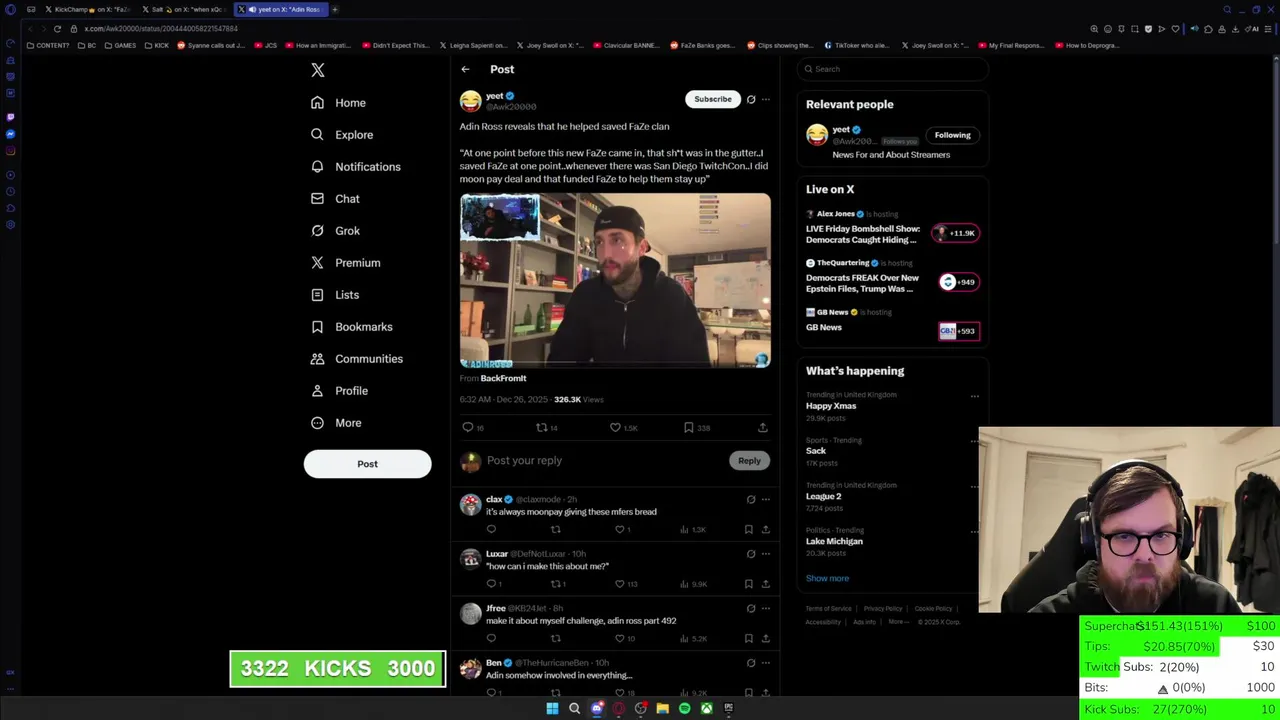Open CONTENT? bookmarks folder
This screenshot has width=1280, height=720.
[48, 45]
